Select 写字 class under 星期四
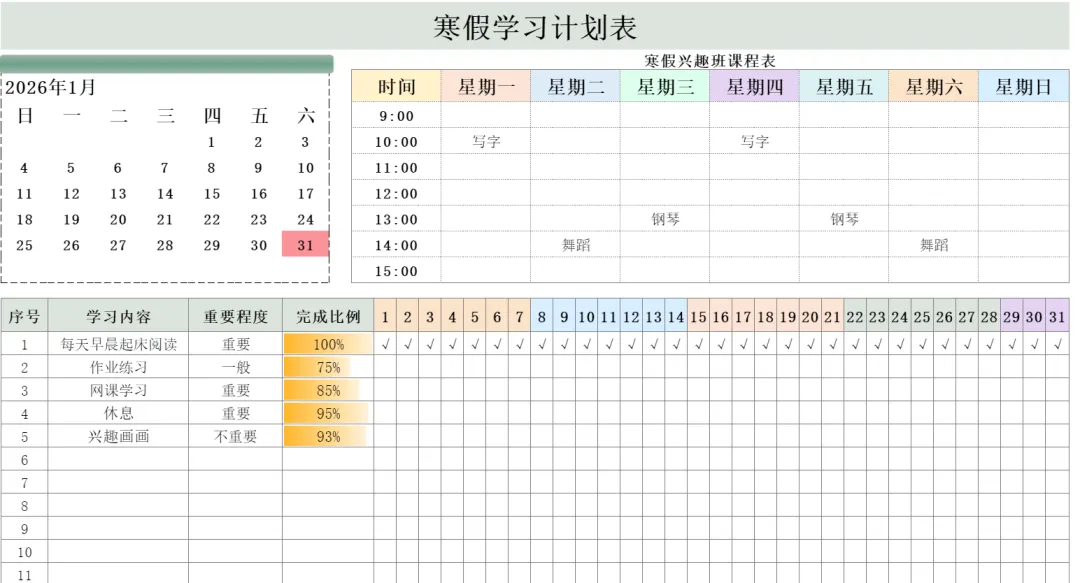 click(754, 141)
